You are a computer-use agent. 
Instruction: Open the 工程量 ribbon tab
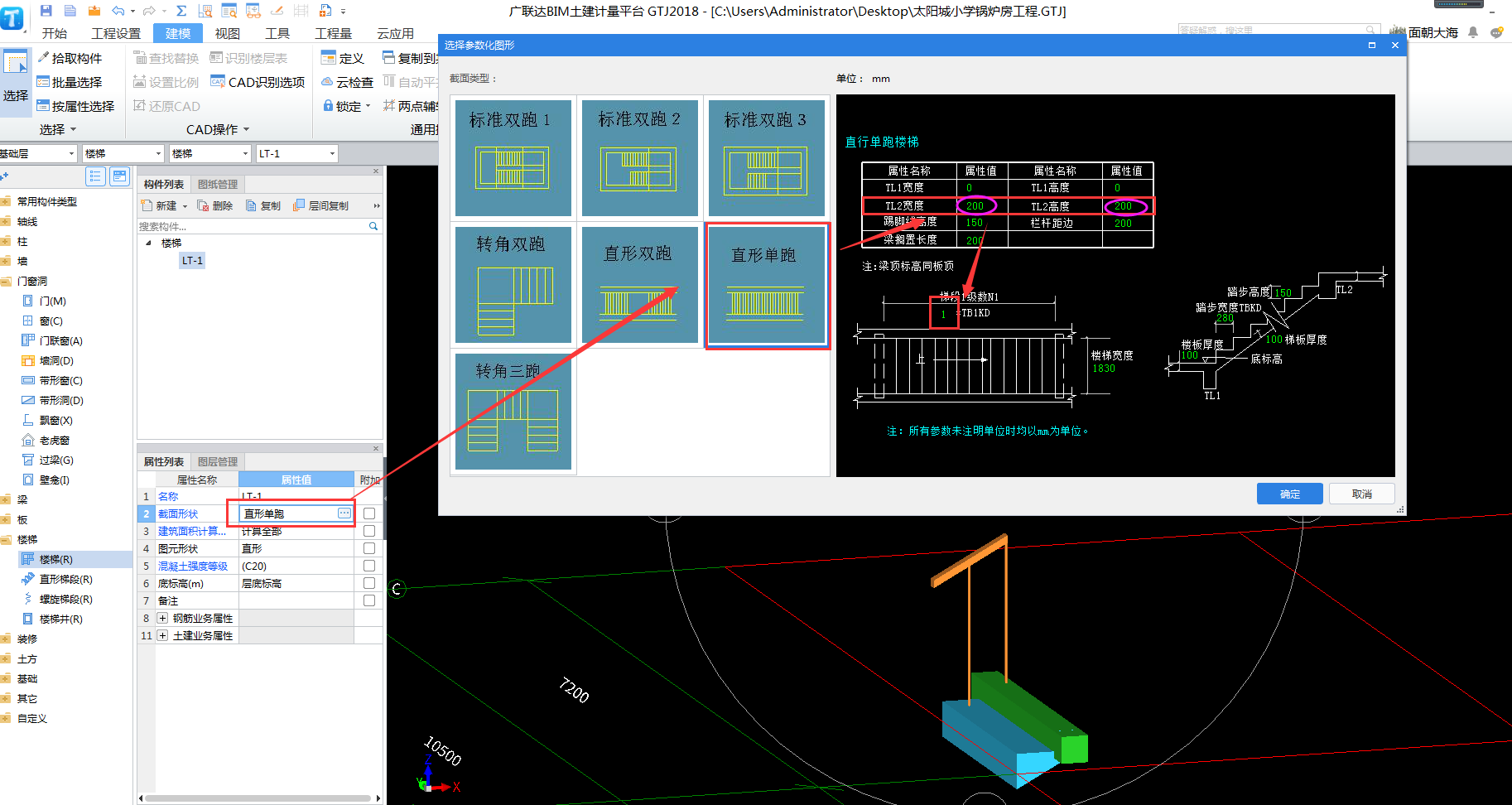pos(334,33)
